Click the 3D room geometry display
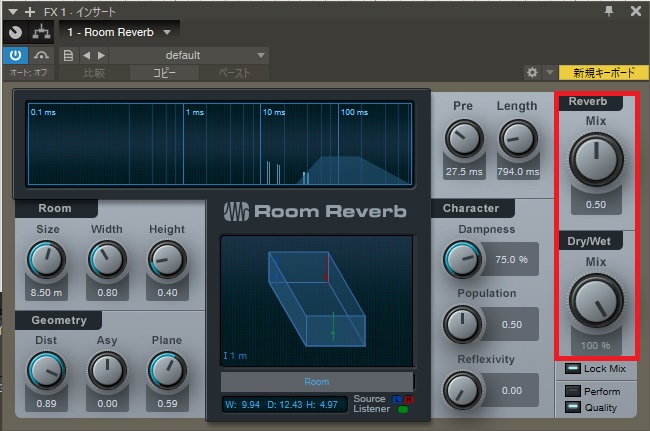The image size is (650, 431). coord(317,301)
